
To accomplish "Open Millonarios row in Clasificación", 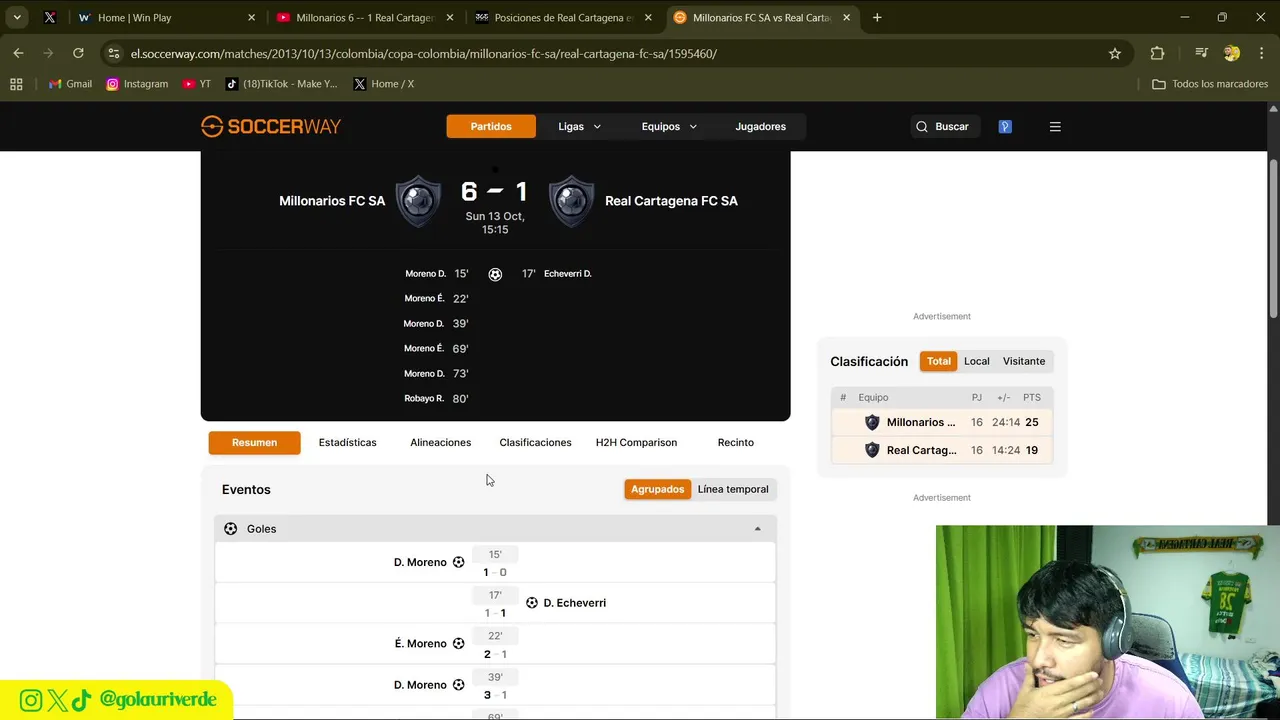I will click(x=941, y=422).
